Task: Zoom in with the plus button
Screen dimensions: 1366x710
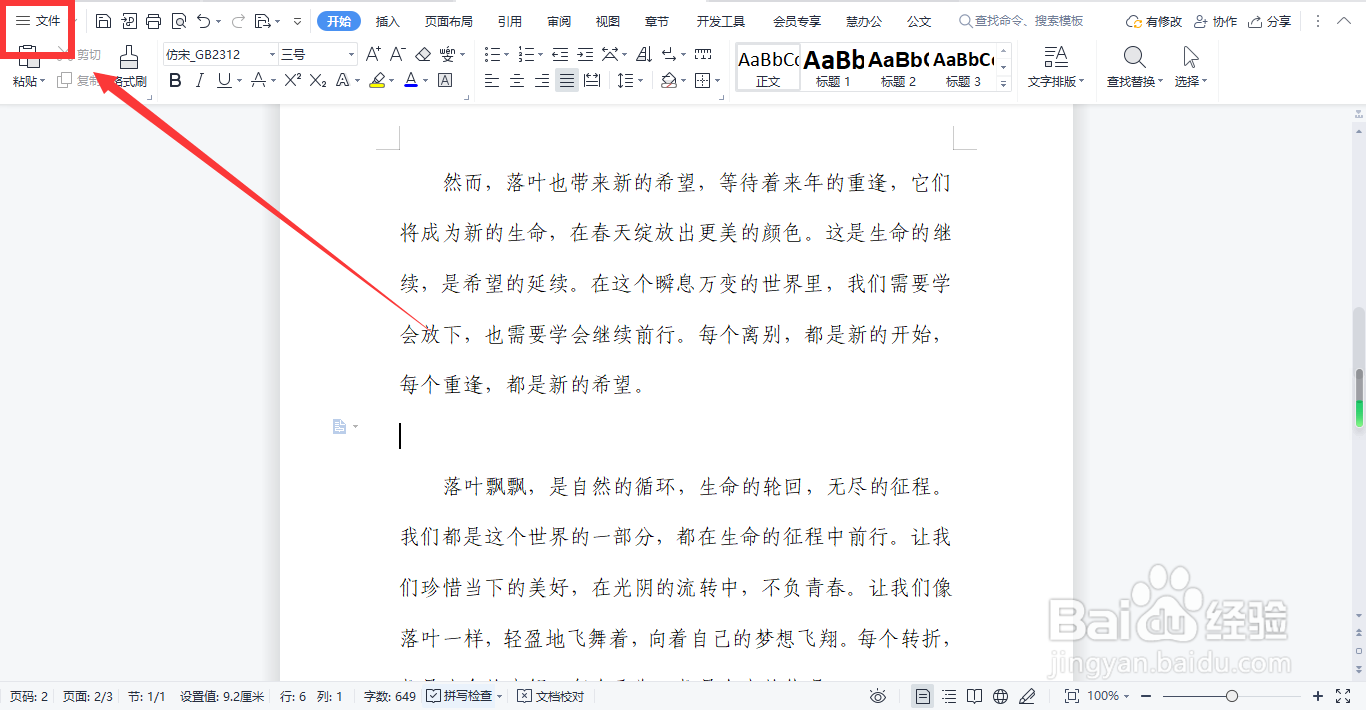Action: coord(1318,696)
